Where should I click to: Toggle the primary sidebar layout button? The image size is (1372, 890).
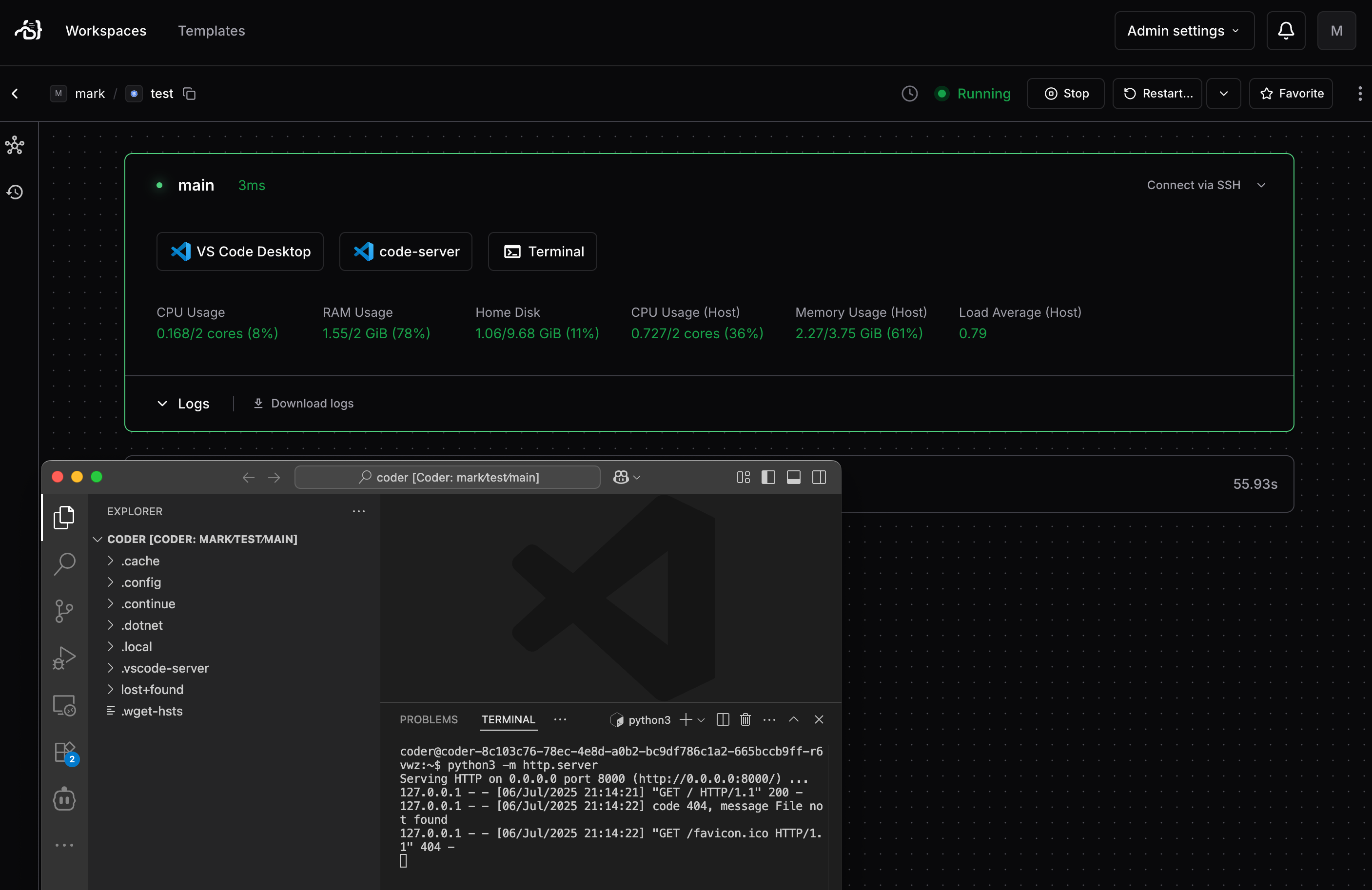pyautogui.click(x=768, y=477)
